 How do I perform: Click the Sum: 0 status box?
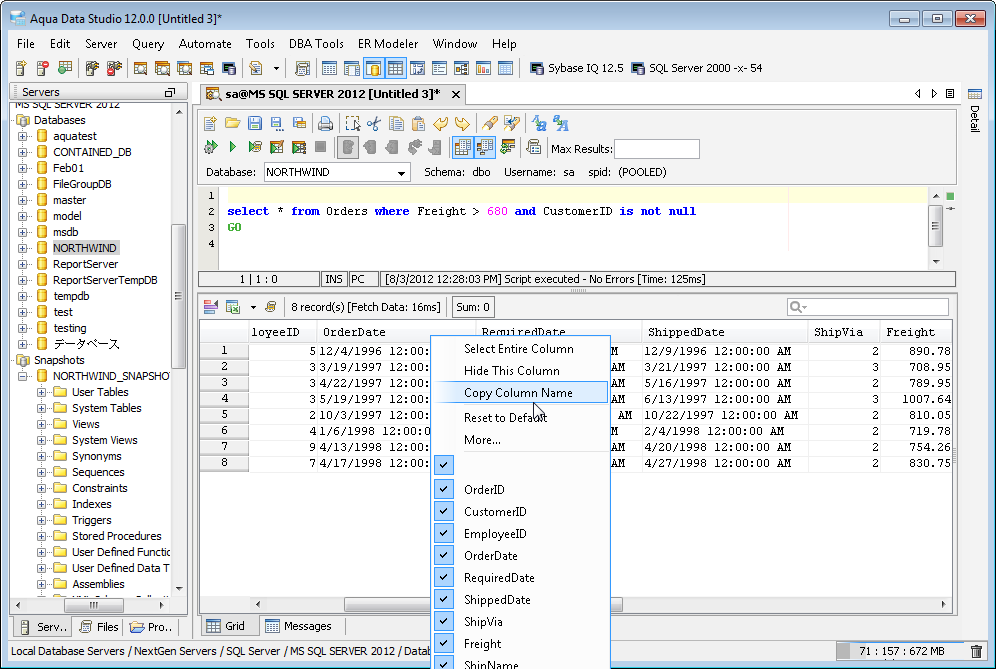[473, 307]
